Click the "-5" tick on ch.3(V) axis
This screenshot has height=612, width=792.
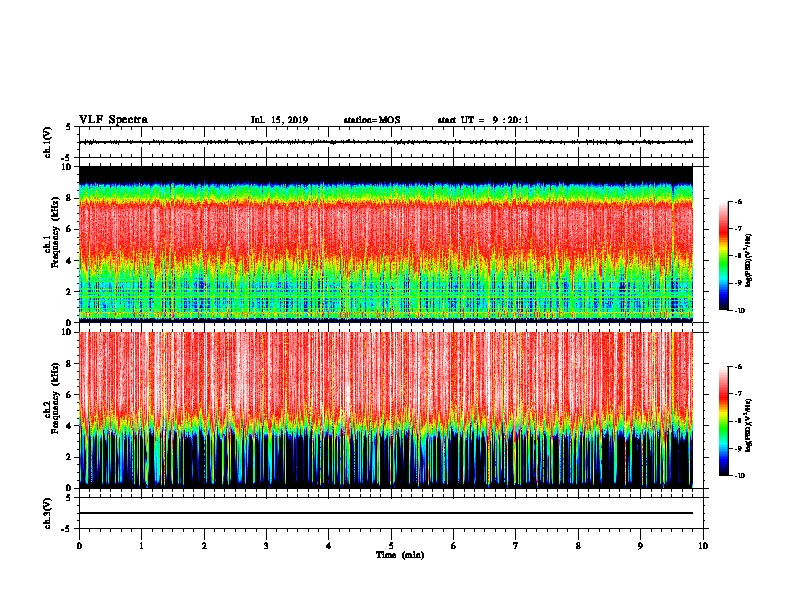67,529
